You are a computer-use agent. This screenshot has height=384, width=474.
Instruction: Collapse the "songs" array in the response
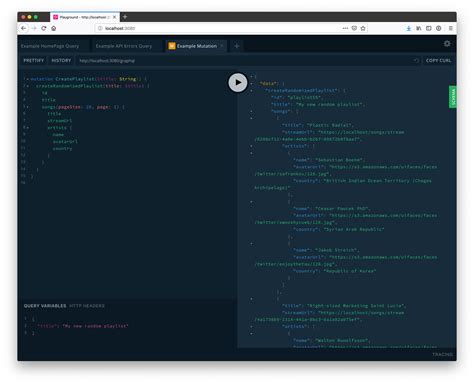point(252,111)
